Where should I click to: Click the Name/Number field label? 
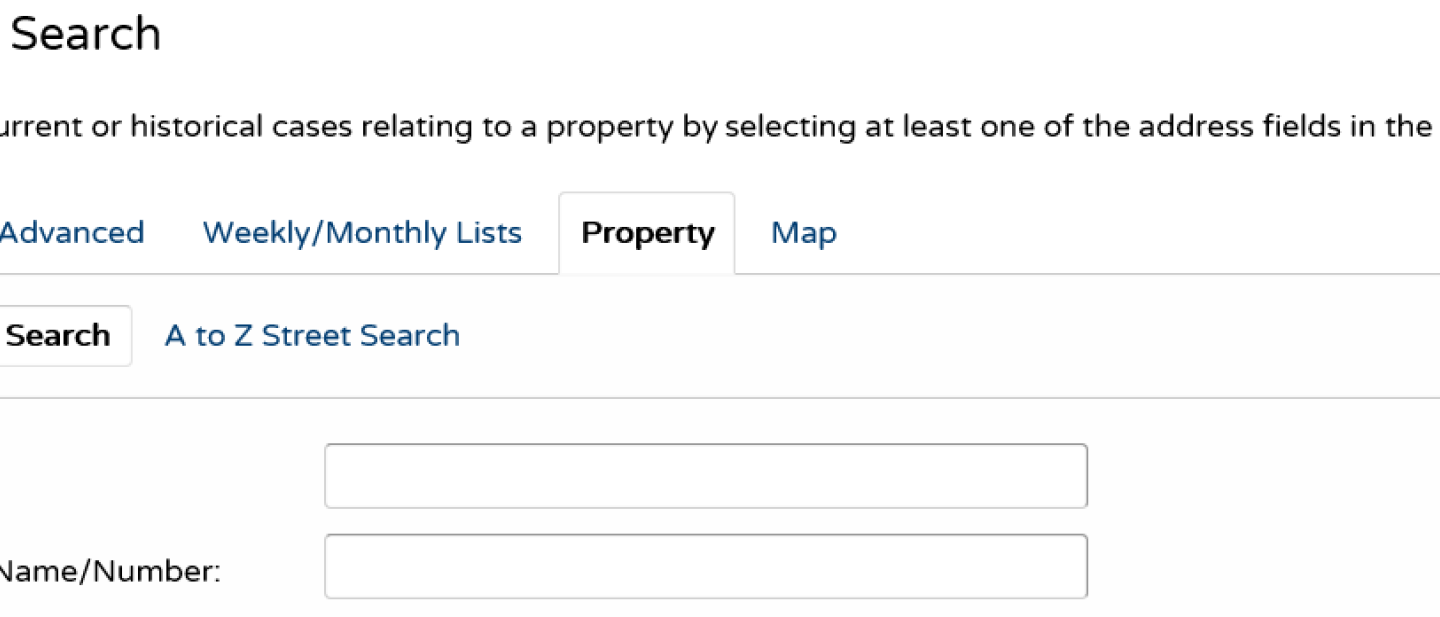pyautogui.click(x=60, y=570)
